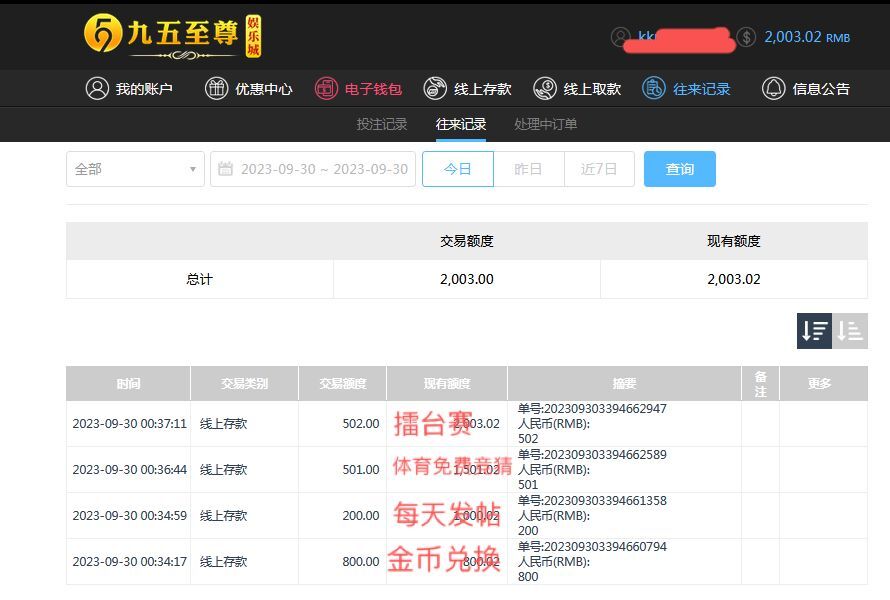Open the user profile avatar icon

[x=620, y=37]
